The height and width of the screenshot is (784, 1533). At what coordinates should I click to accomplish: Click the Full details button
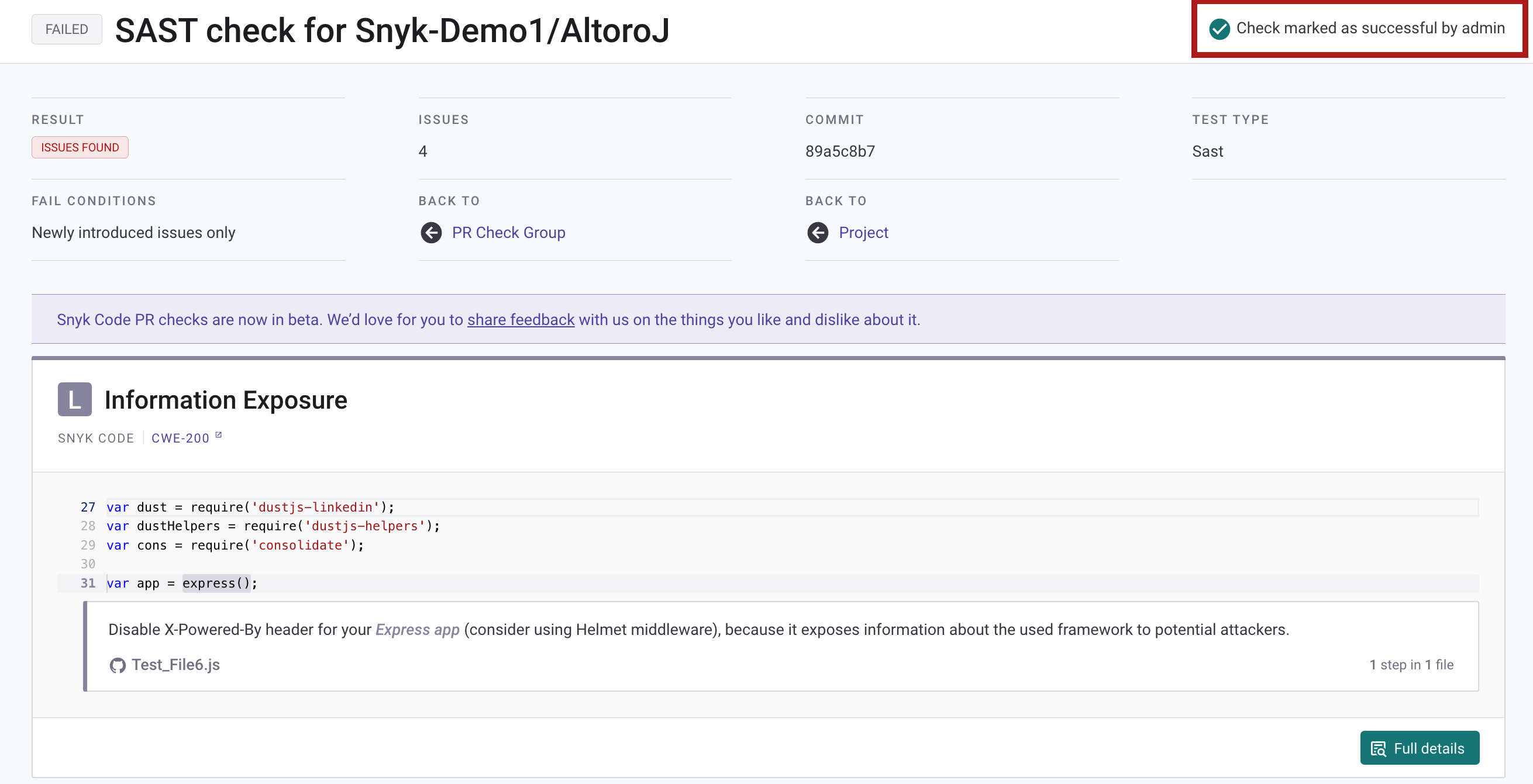point(1420,748)
